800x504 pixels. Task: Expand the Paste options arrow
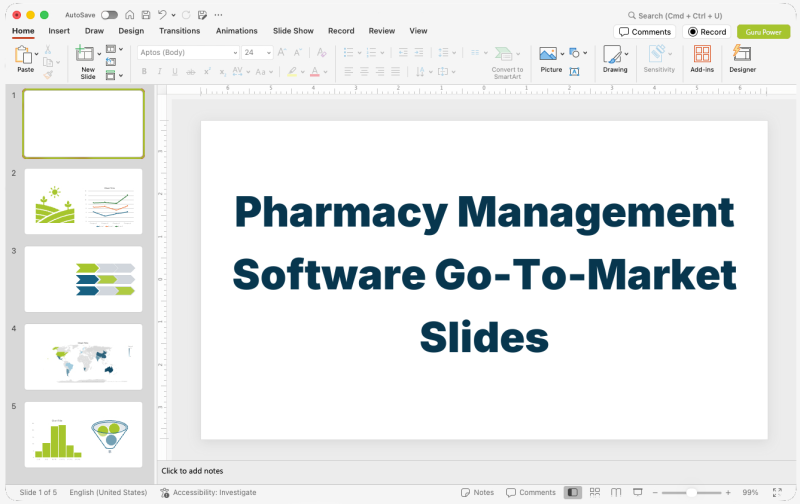point(37,54)
